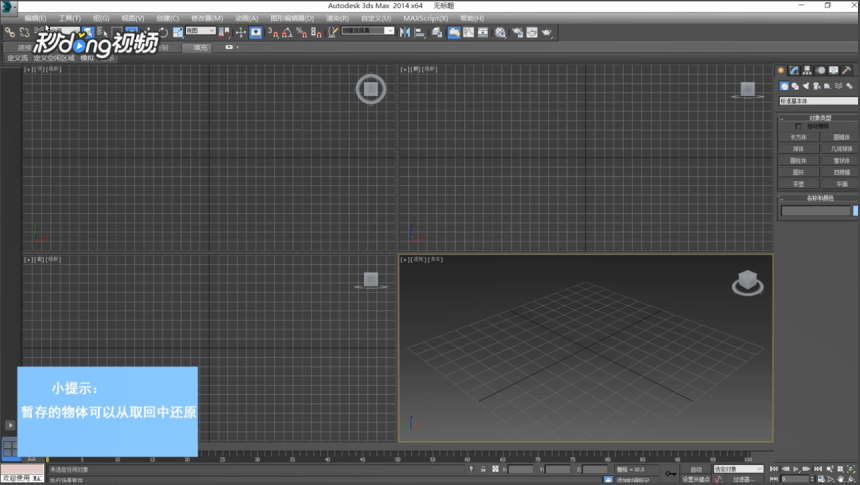Toggle the 3D Snaps icon

click(x=273, y=32)
